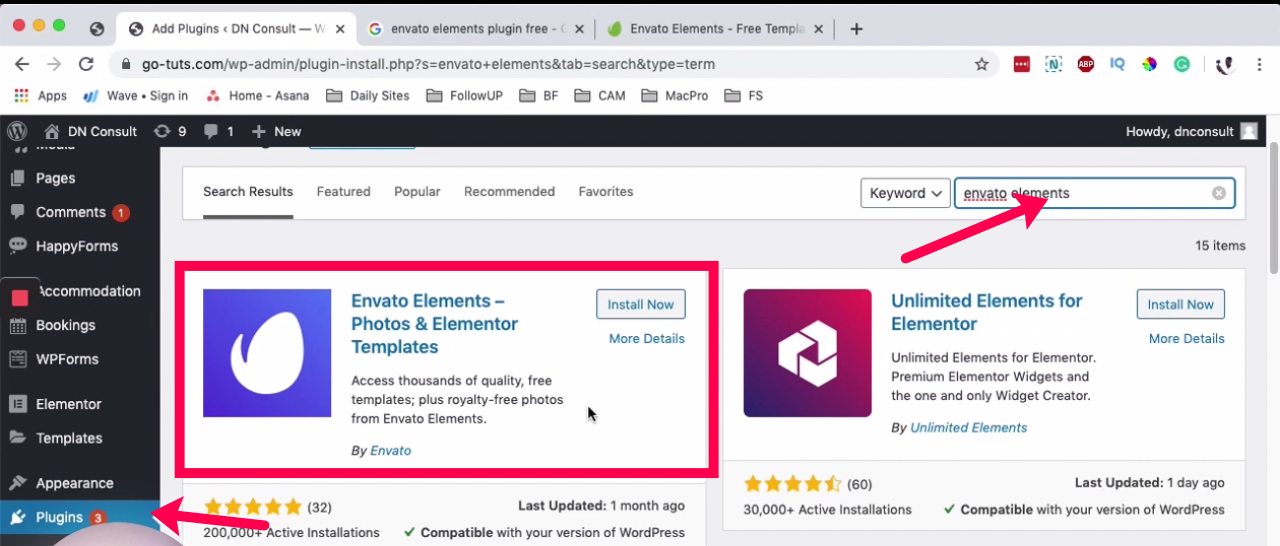
Task: Click Unlimited Elements plugin thumbnail
Action: coord(807,353)
